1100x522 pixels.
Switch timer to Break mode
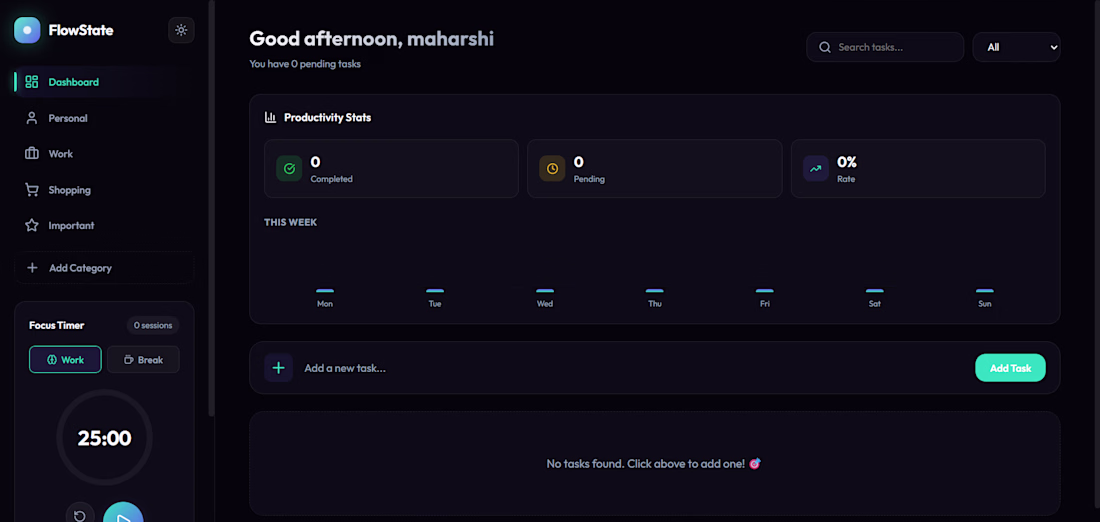pos(143,360)
